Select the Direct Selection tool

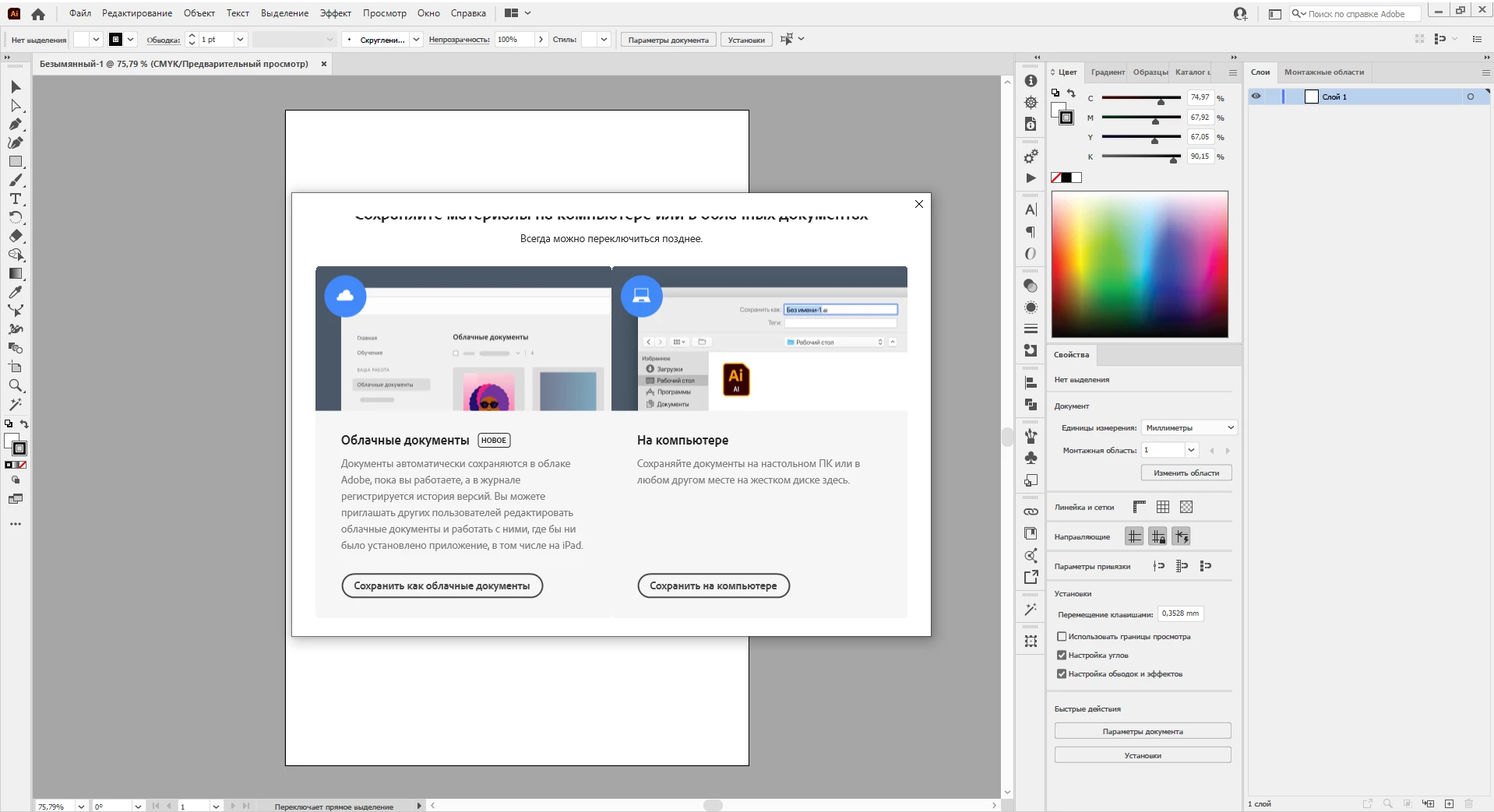16,105
